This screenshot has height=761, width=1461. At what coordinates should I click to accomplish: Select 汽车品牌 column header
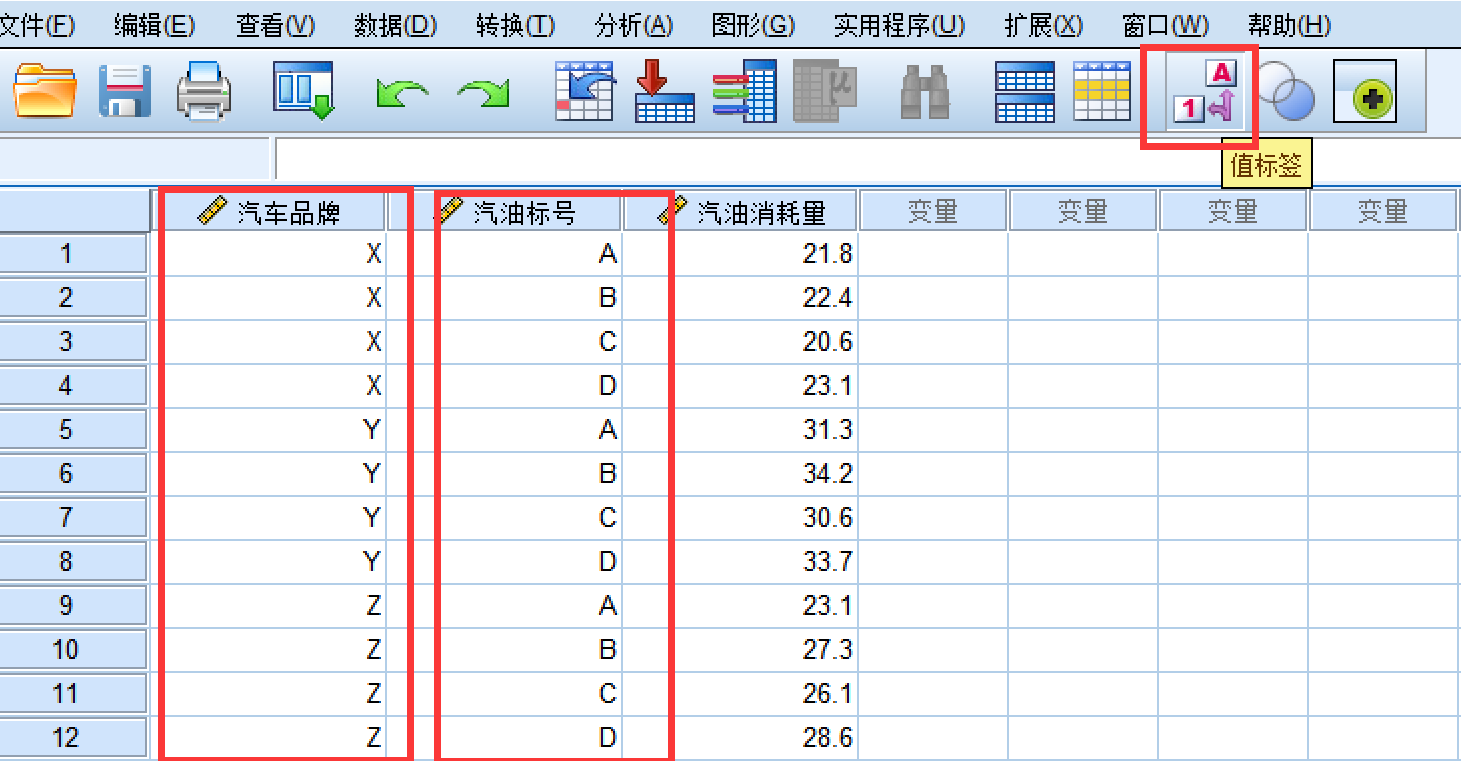click(270, 211)
